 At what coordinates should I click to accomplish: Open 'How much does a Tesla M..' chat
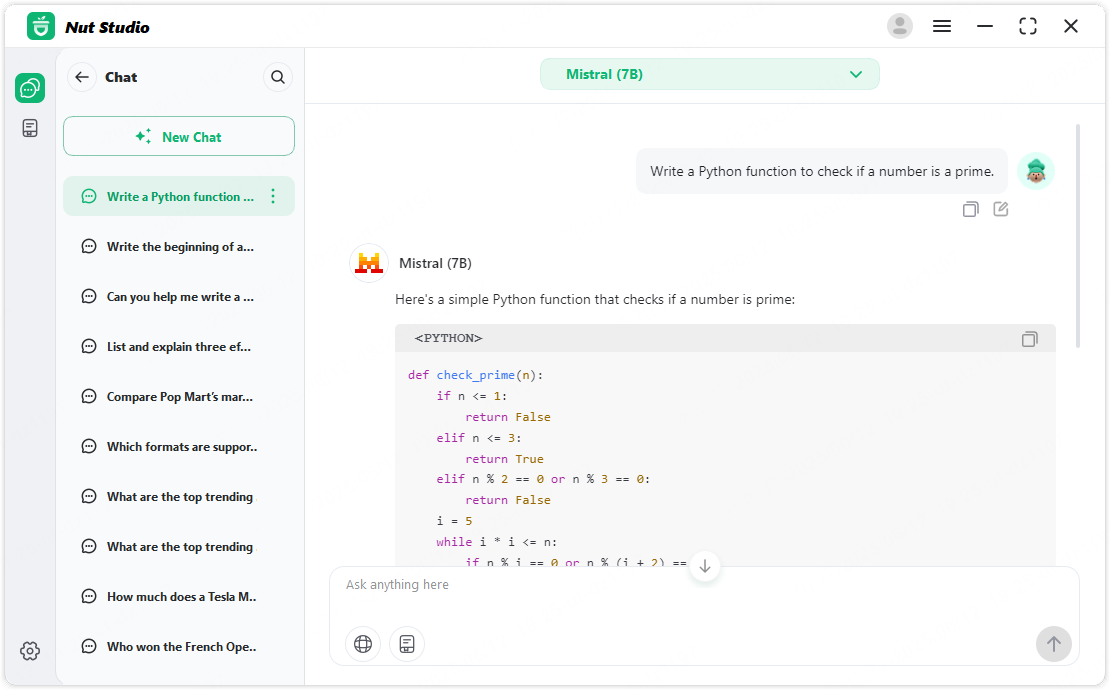click(179, 597)
